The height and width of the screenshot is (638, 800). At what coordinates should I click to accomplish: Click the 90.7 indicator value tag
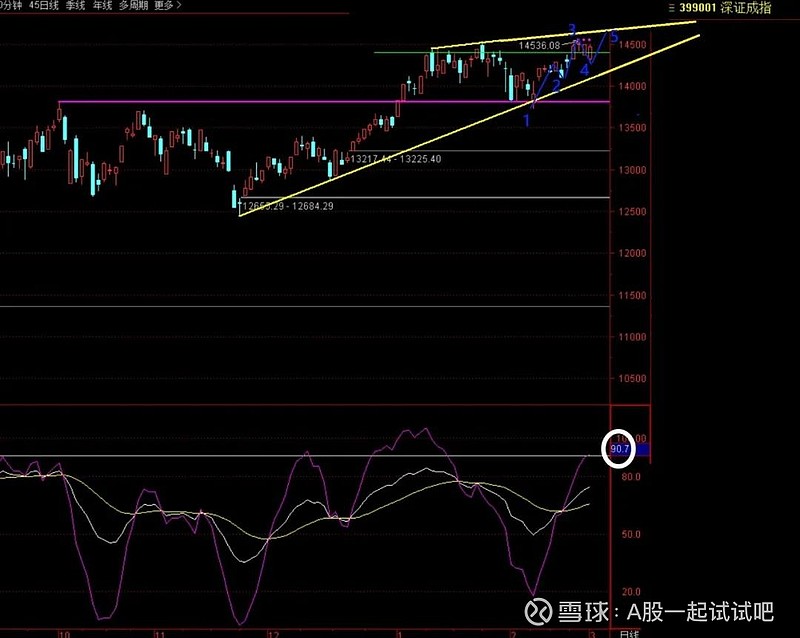coord(620,449)
